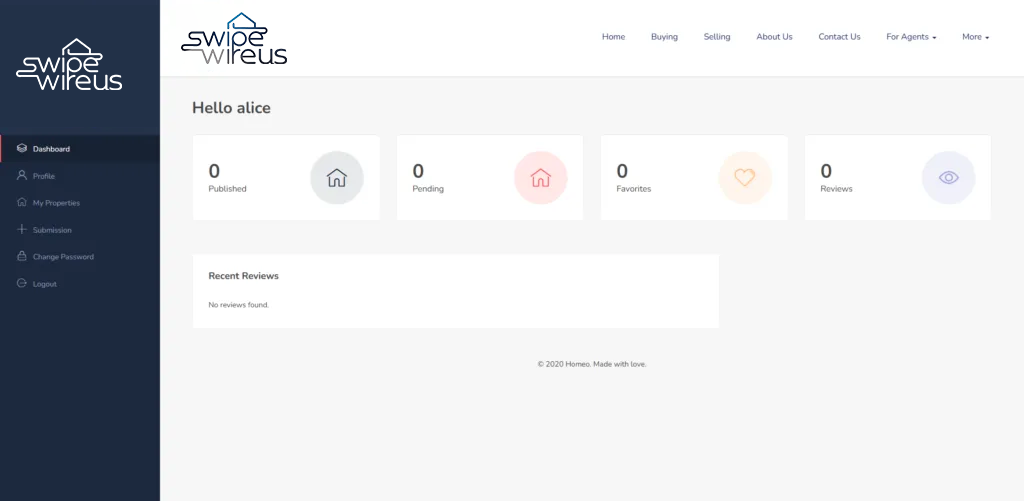Click the heart icon on Favorites card
This screenshot has height=501, width=1024.
[745, 178]
